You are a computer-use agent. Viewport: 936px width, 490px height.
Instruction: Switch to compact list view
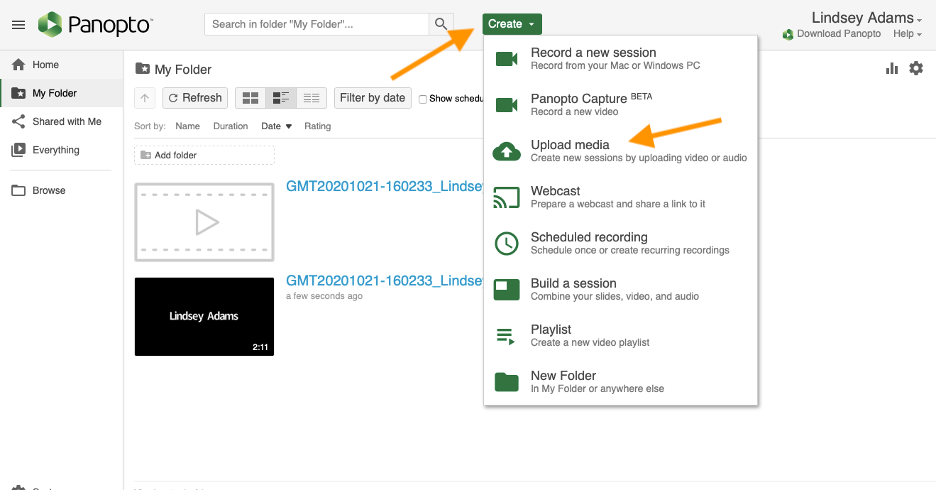click(x=311, y=98)
